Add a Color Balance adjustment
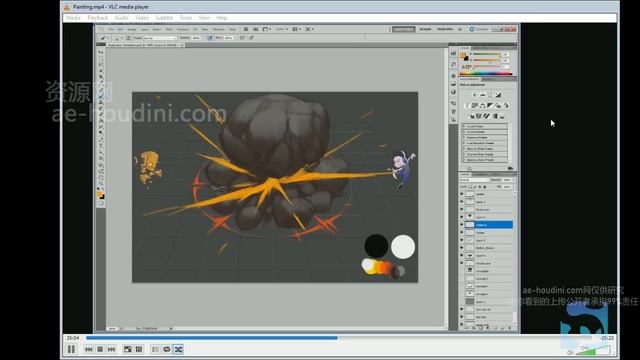Viewport: 640px width, 360px height. tap(482, 105)
